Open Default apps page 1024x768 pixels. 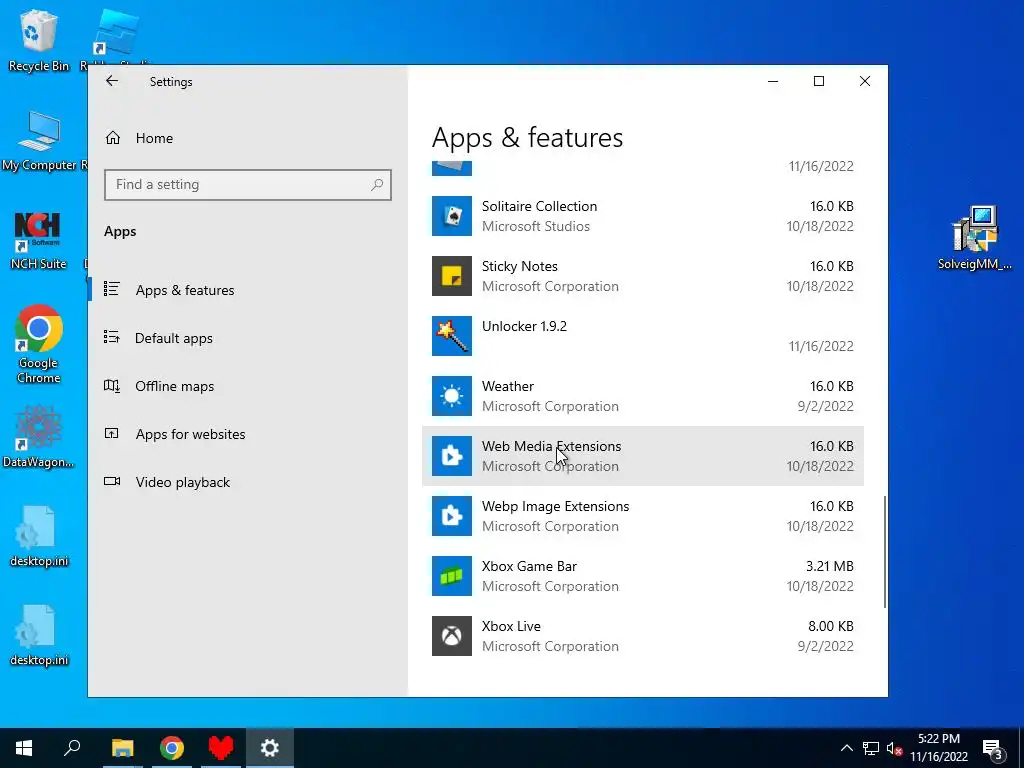pyautogui.click(x=174, y=338)
